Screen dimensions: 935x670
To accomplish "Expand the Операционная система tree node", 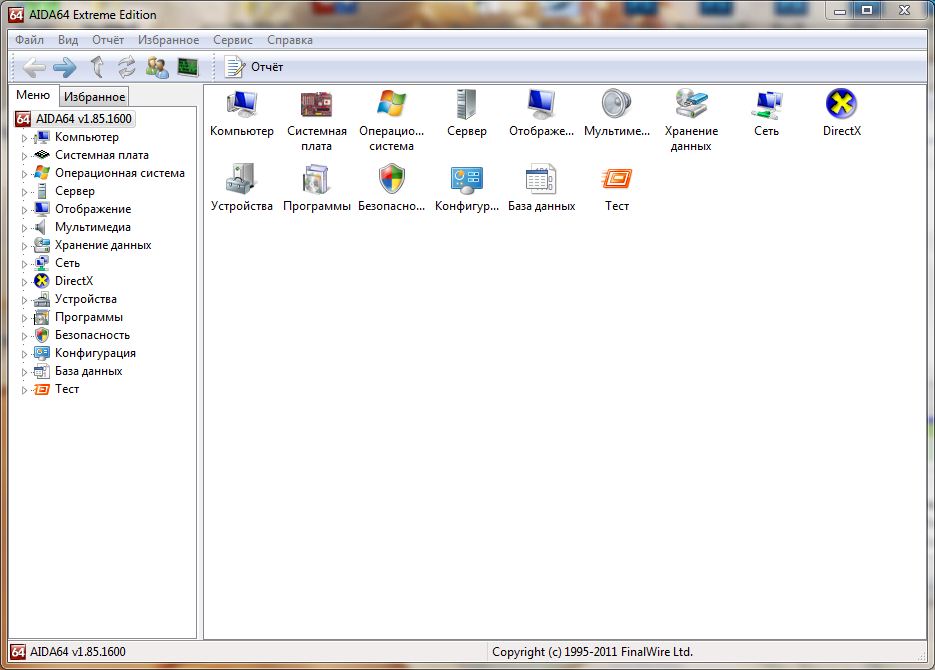I will [25, 174].
